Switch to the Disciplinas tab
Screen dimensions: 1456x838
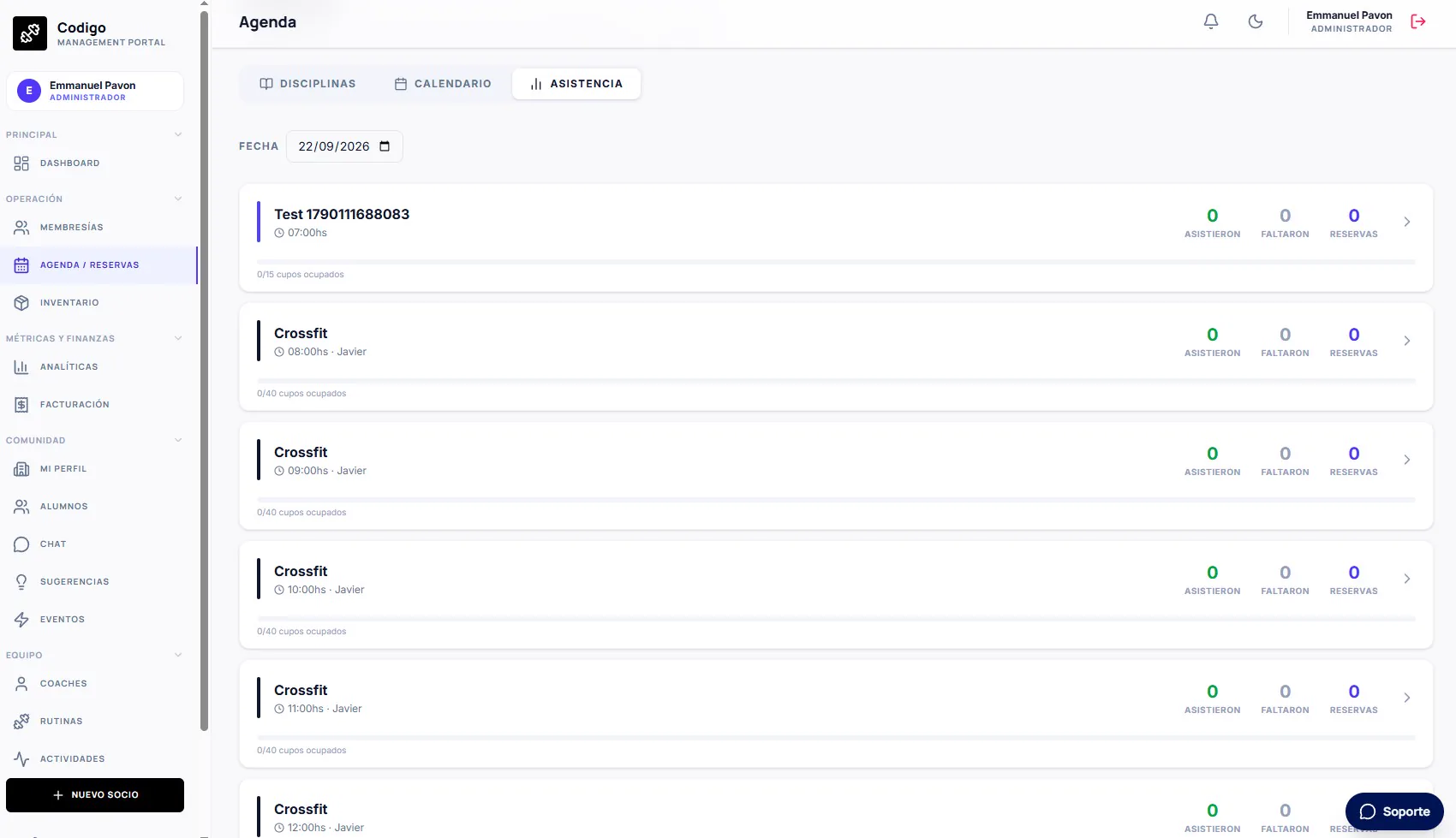(x=307, y=84)
